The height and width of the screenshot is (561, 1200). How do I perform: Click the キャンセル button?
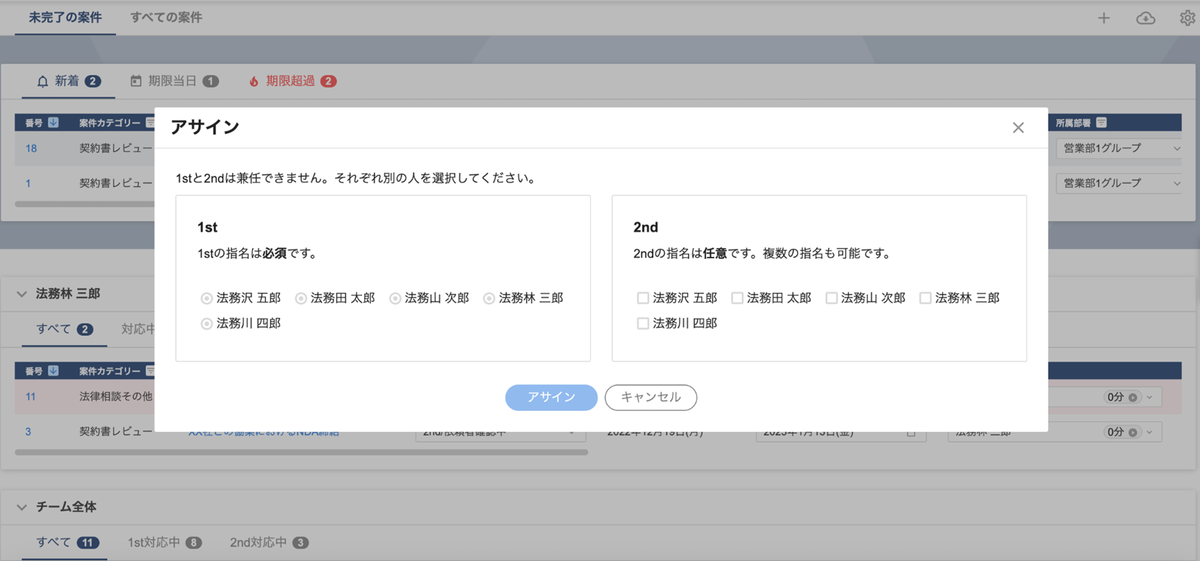tap(651, 397)
